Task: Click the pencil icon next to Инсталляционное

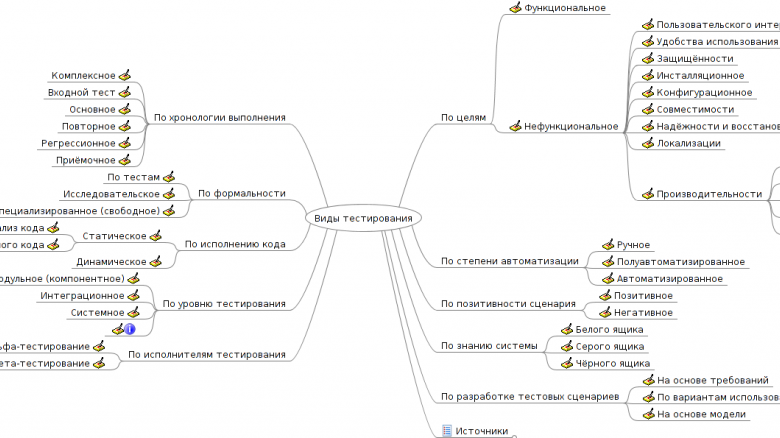Action: [x=647, y=75]
